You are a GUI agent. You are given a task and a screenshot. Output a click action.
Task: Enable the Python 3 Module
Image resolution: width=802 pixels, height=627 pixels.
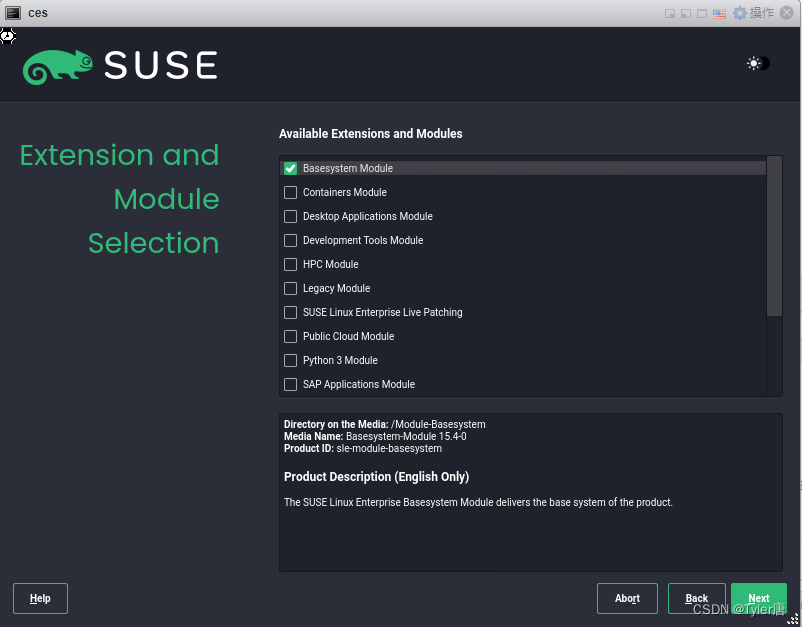click(x=290, y=360)
